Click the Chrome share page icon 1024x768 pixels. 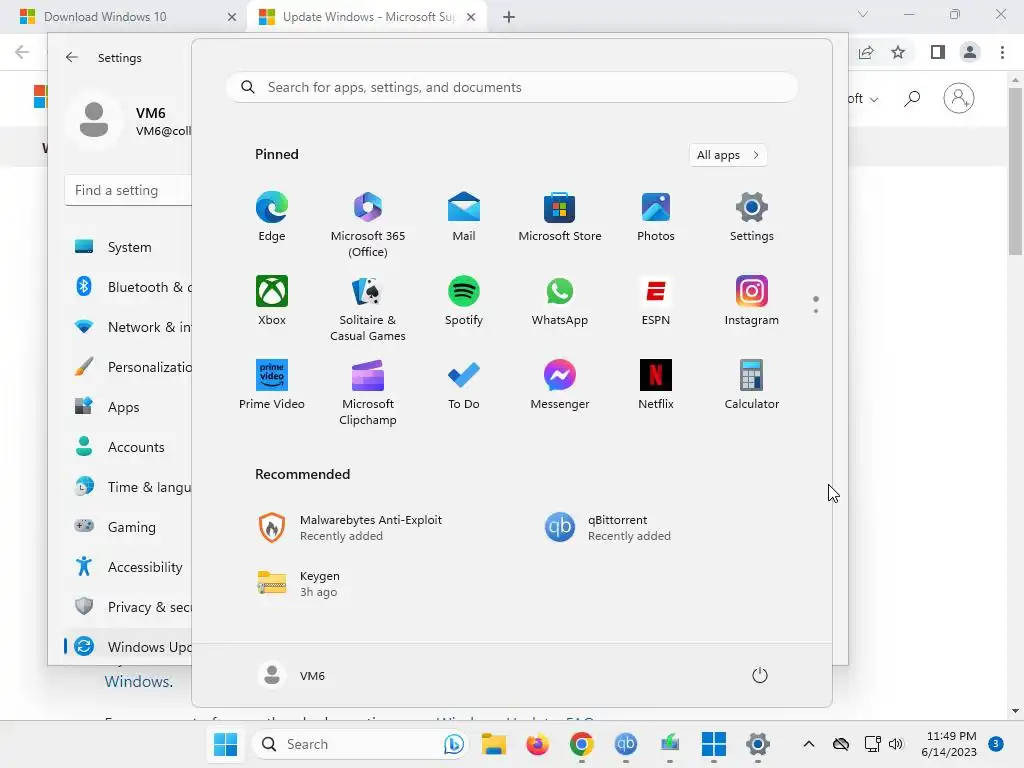pos(866,52)
